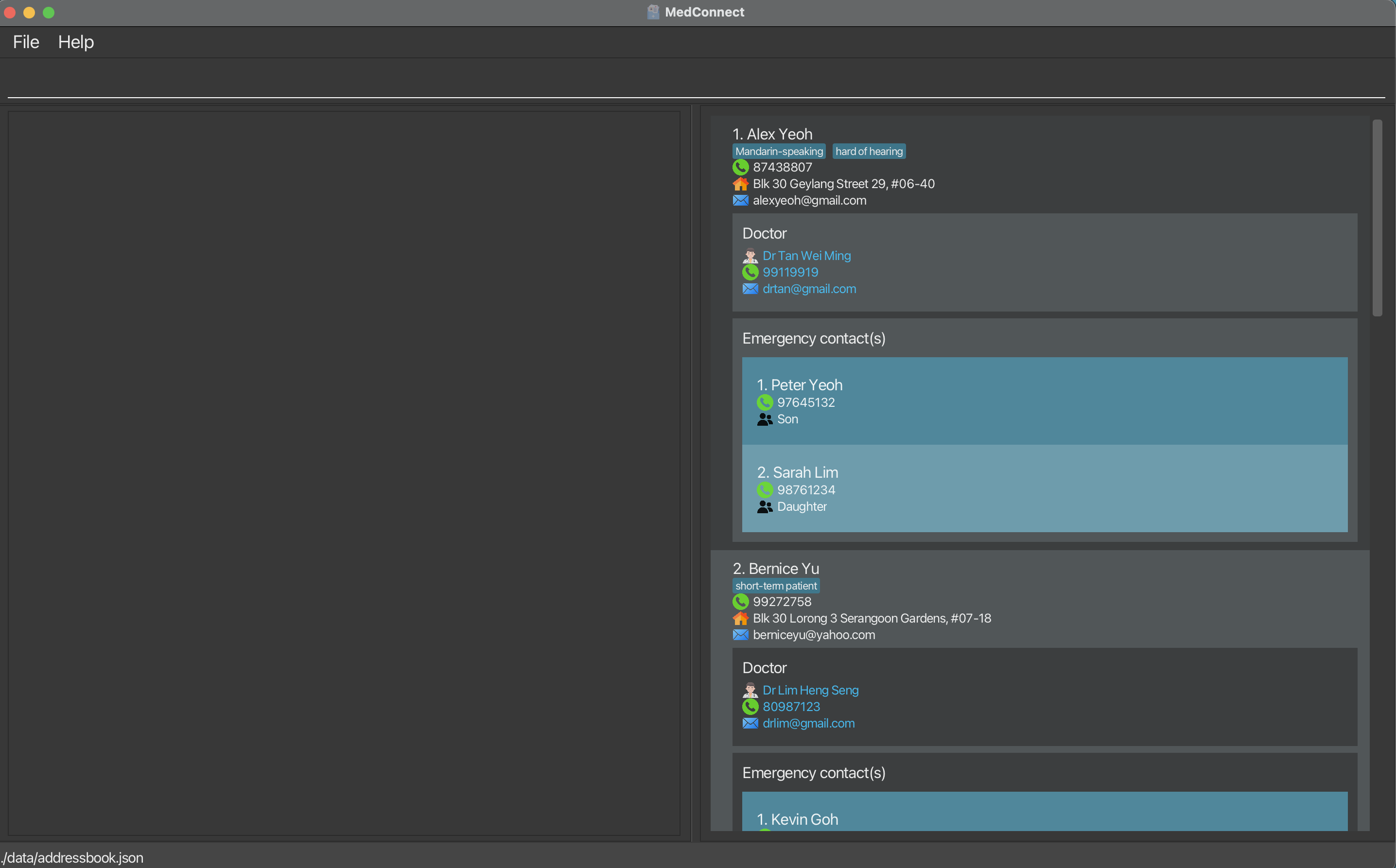Select emergency contact 1. Kevin Goh
Screen dimensions: 1396x868
797,820
